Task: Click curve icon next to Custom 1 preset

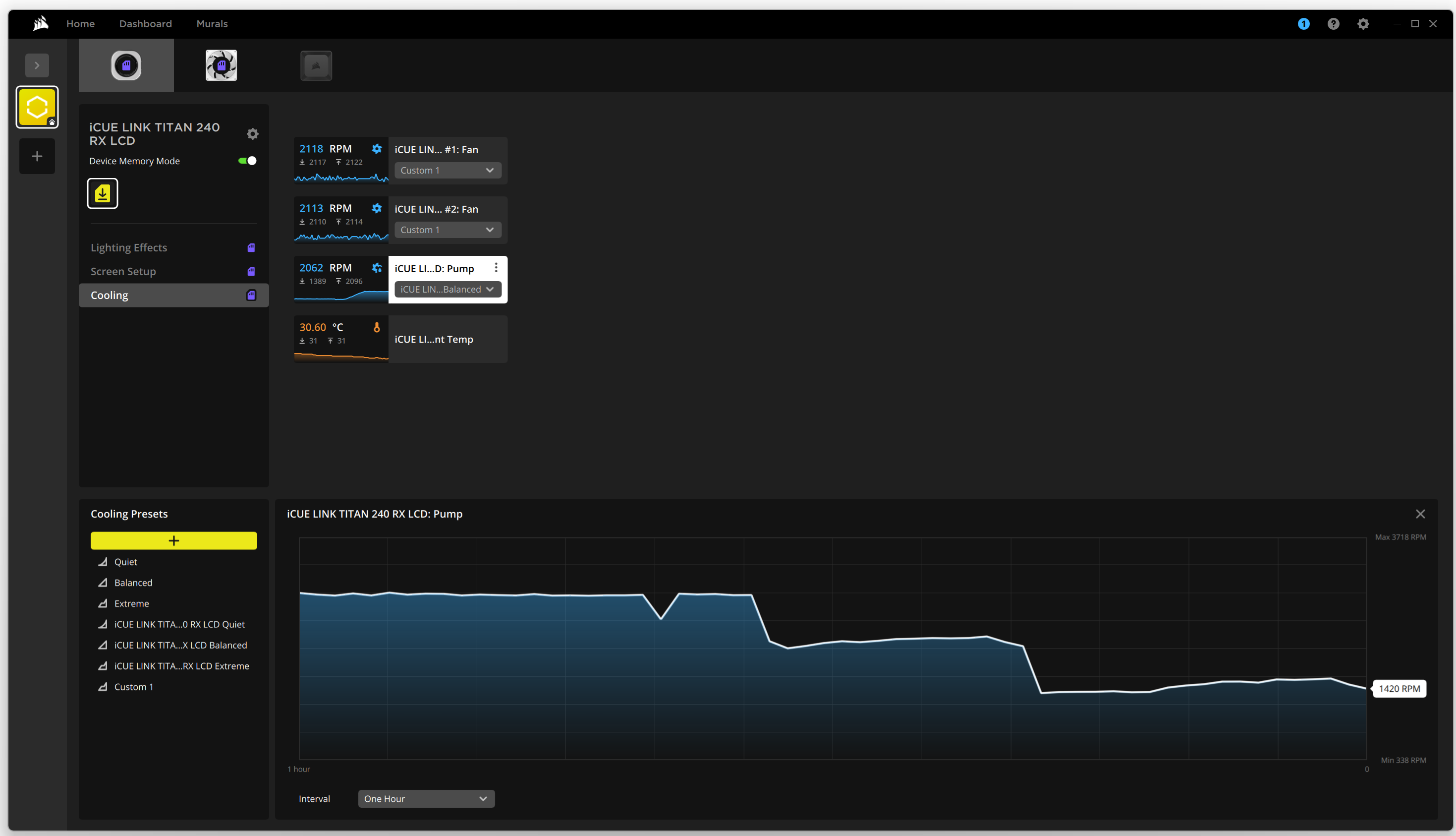Action: point(103,687)
